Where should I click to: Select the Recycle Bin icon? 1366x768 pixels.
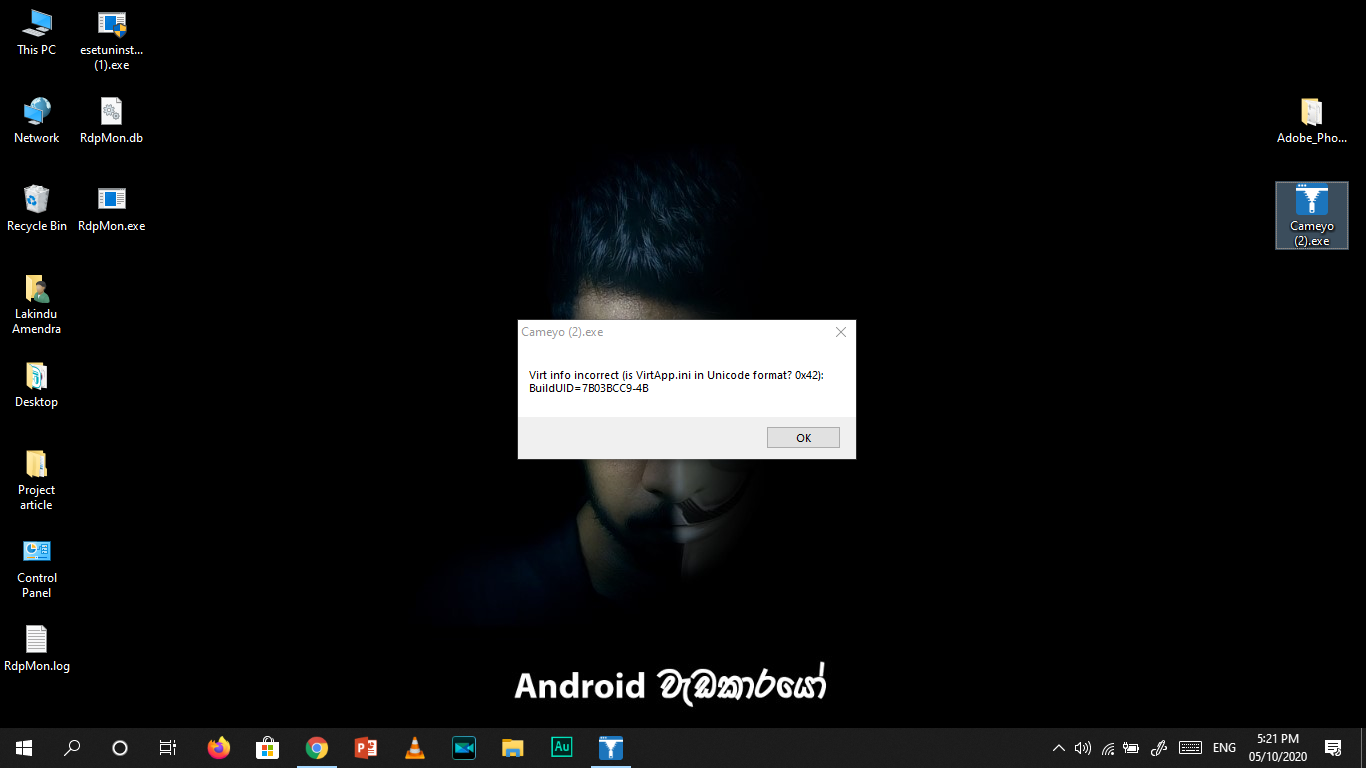37,208
